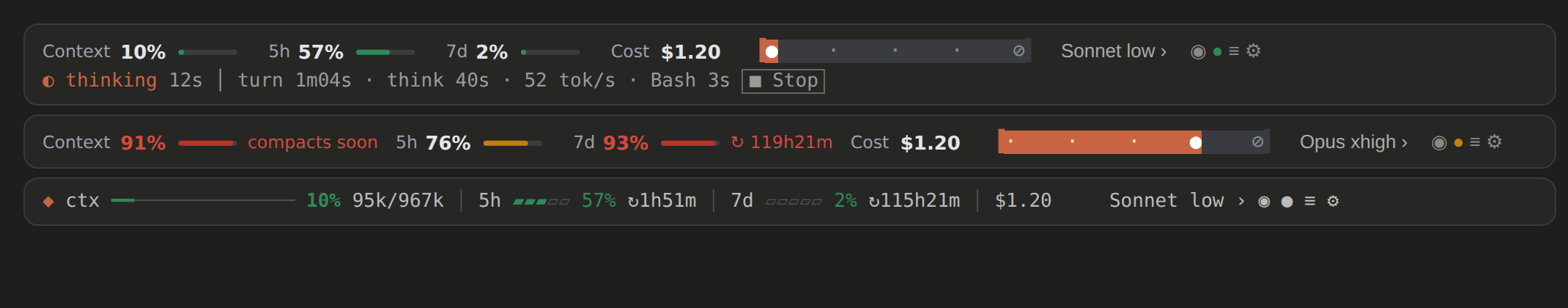The height and width of the screenshot is (308, 1568).
Task: Click the 'thinking' status label
Action: tap(111, 81)
